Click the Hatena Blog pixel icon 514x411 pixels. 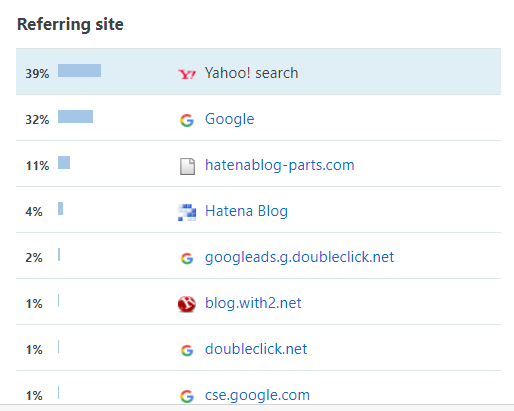[187, 212]
